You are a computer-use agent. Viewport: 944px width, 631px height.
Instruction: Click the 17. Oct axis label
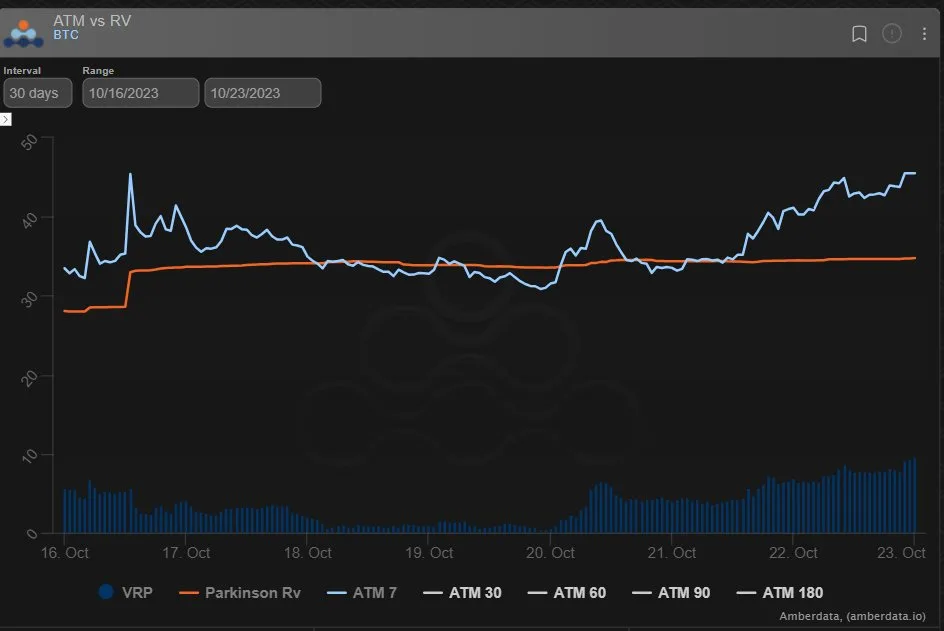186,553
